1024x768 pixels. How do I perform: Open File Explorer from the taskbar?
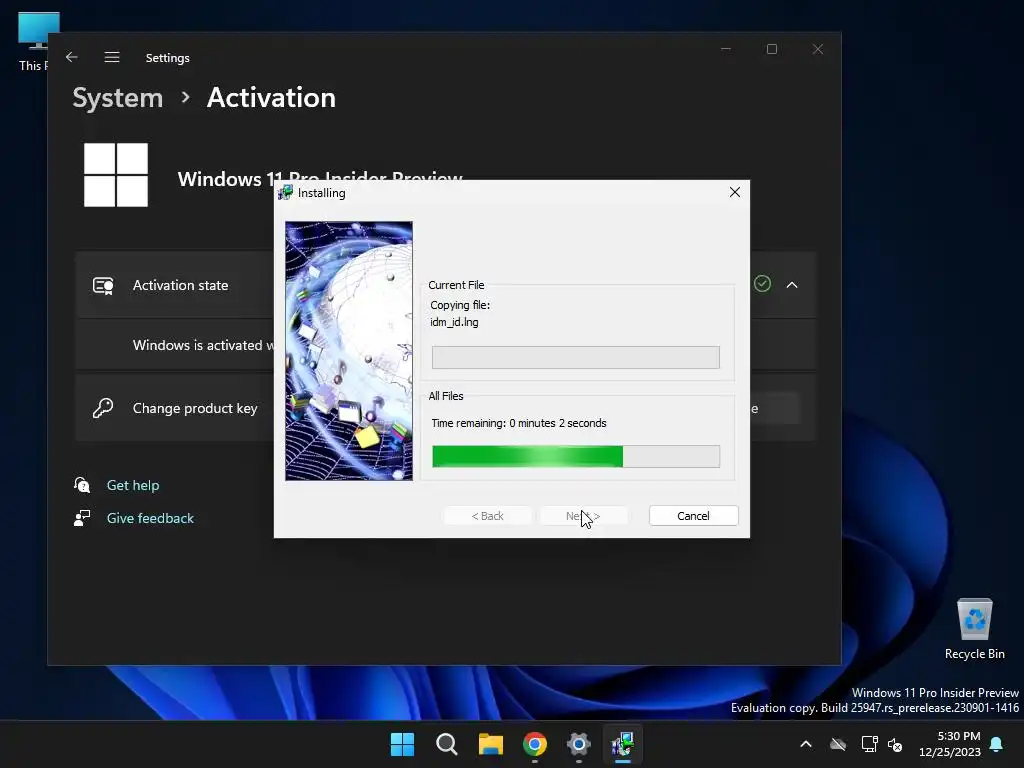pos(490,744)
